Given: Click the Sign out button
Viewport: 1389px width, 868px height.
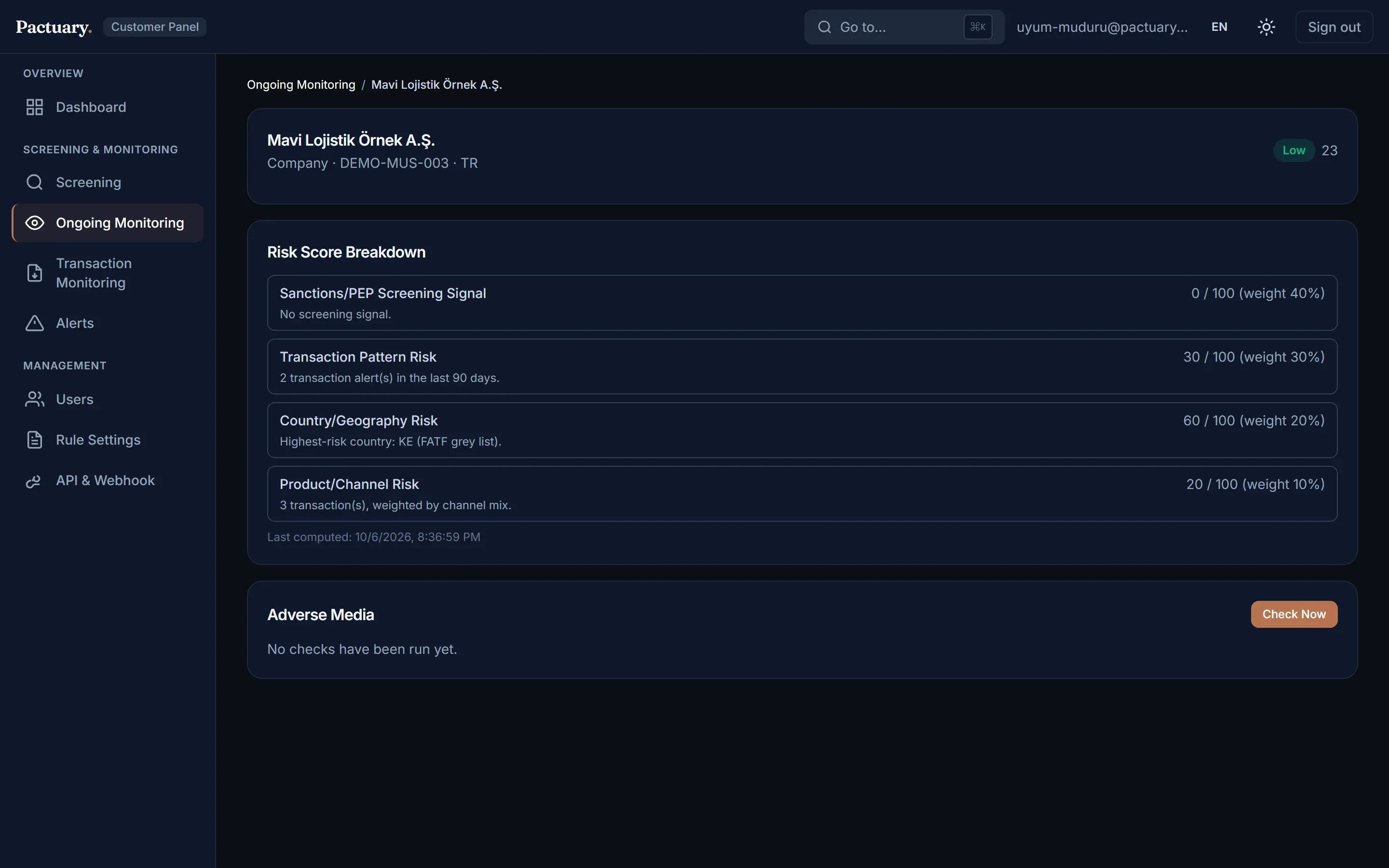Looking at the screenshot, I should click(1334, 27).
